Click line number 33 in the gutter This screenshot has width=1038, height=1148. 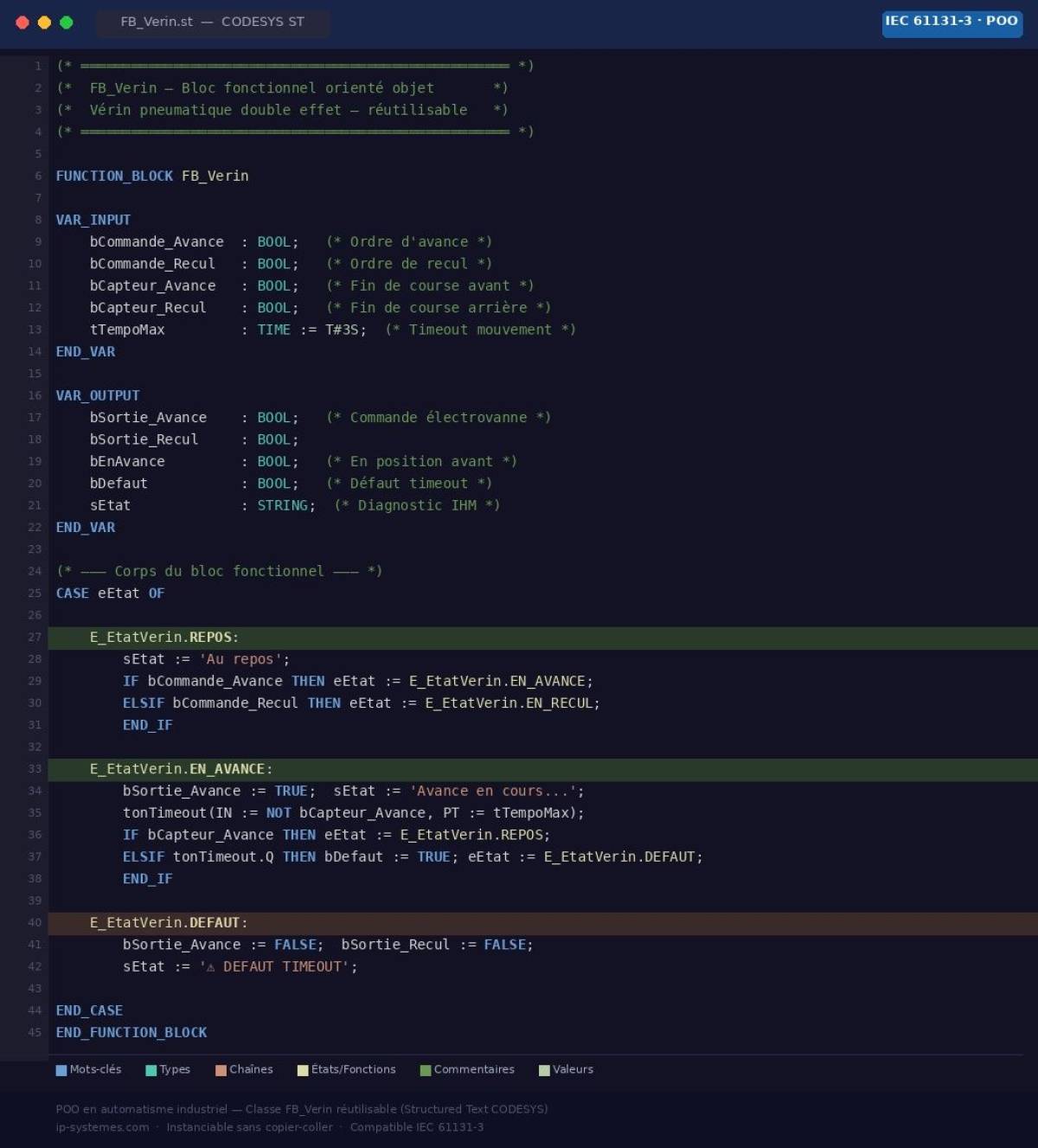pyautogui.click(x=35, y=769)
